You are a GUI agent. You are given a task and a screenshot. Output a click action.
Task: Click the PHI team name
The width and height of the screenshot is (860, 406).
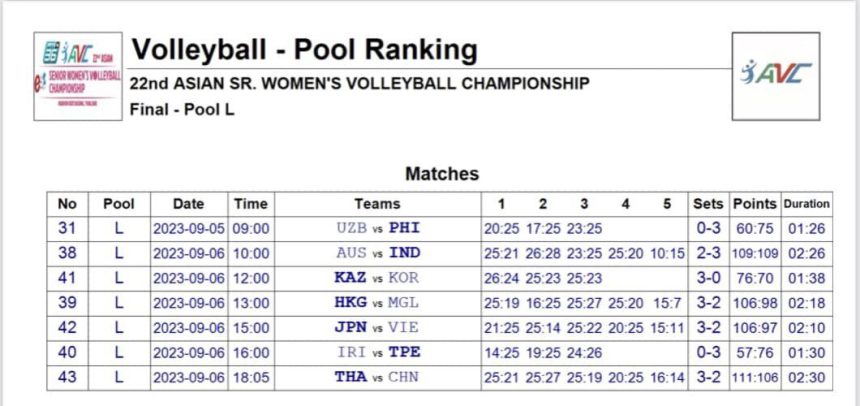[x=404, y=228]
